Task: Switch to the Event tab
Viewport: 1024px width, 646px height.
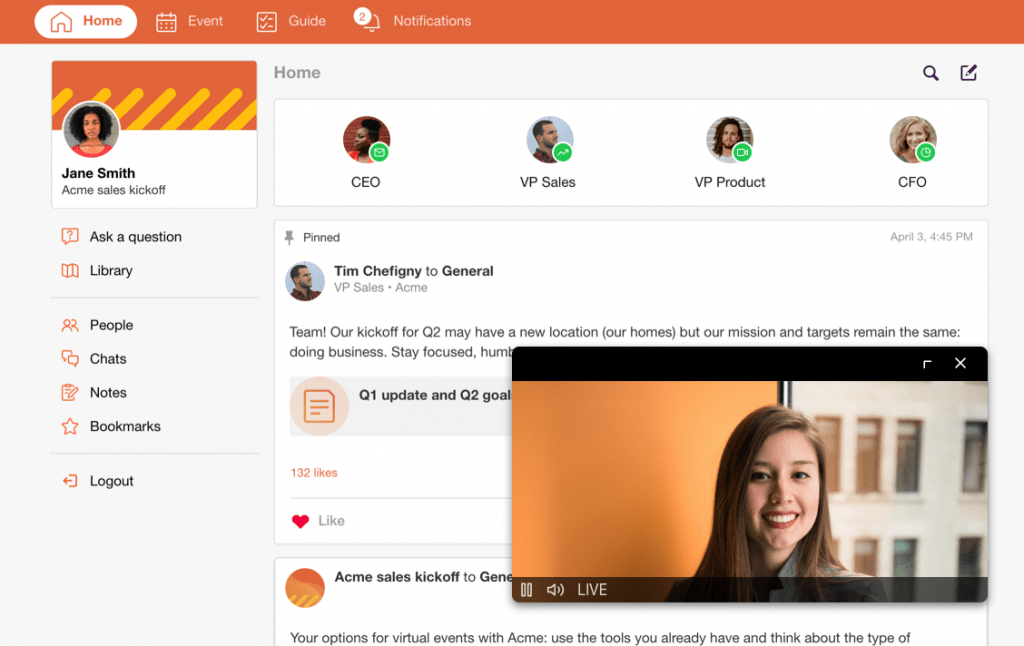Action: (x=189, y=20)
